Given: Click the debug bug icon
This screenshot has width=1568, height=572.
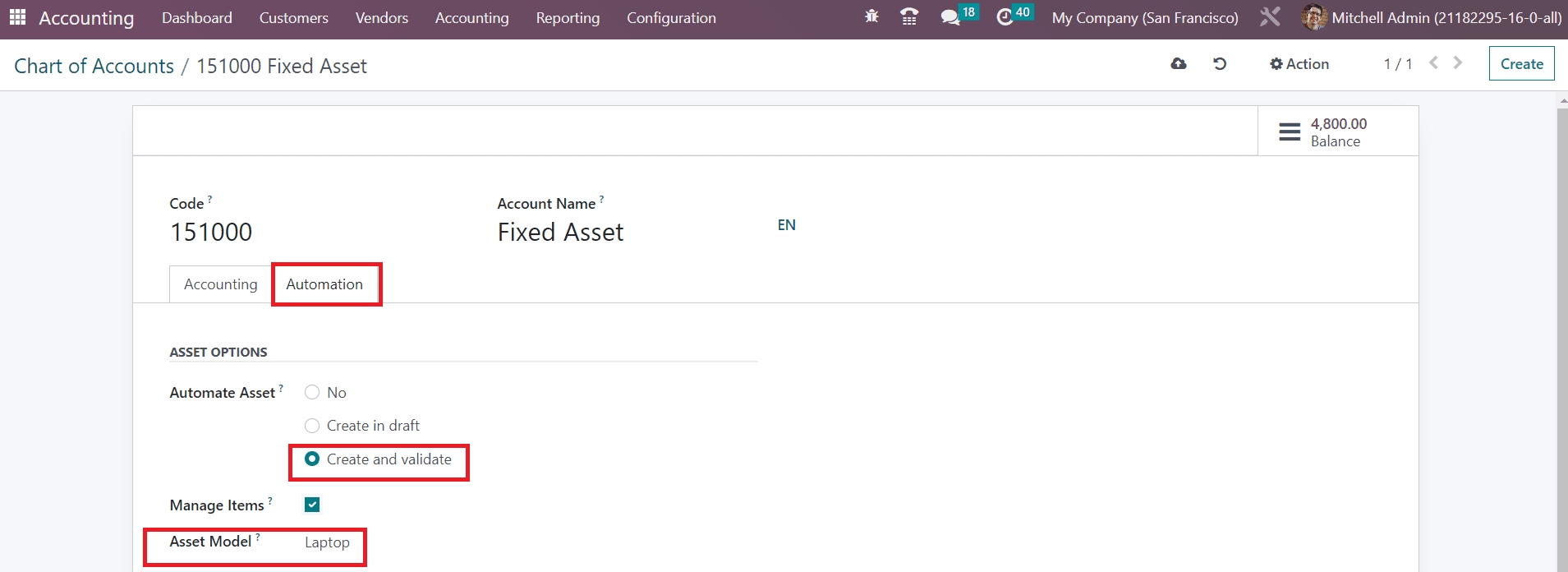Looking at the screenshot, I should (871, 17).
